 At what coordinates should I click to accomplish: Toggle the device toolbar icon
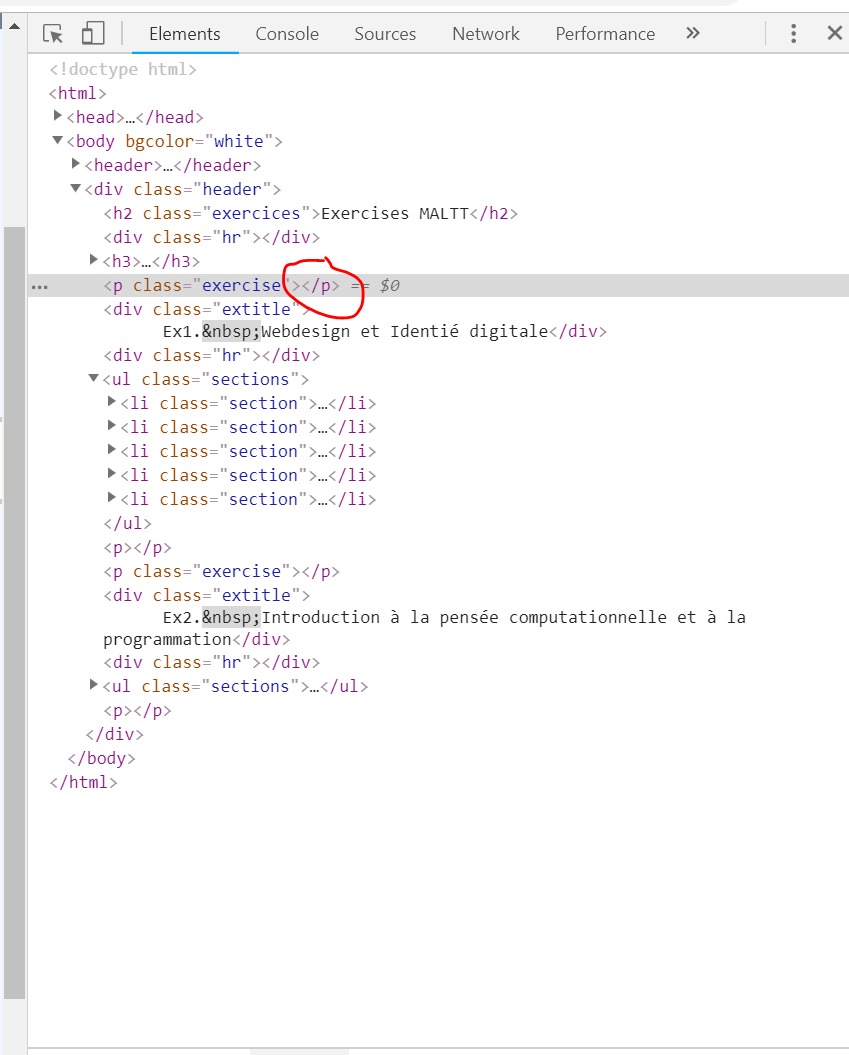(93, 33)
